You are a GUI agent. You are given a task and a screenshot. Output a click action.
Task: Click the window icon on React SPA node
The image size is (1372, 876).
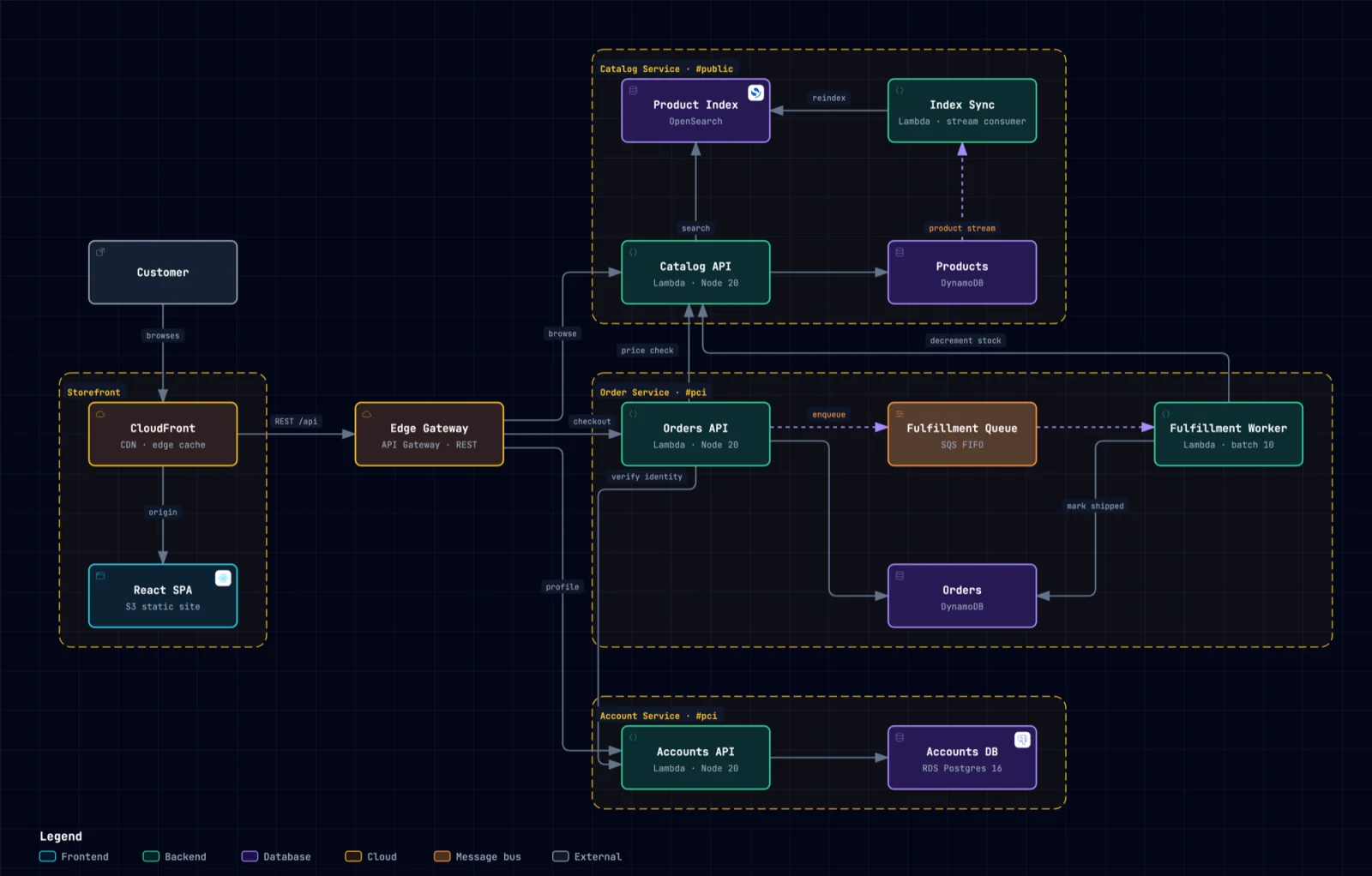100,575
